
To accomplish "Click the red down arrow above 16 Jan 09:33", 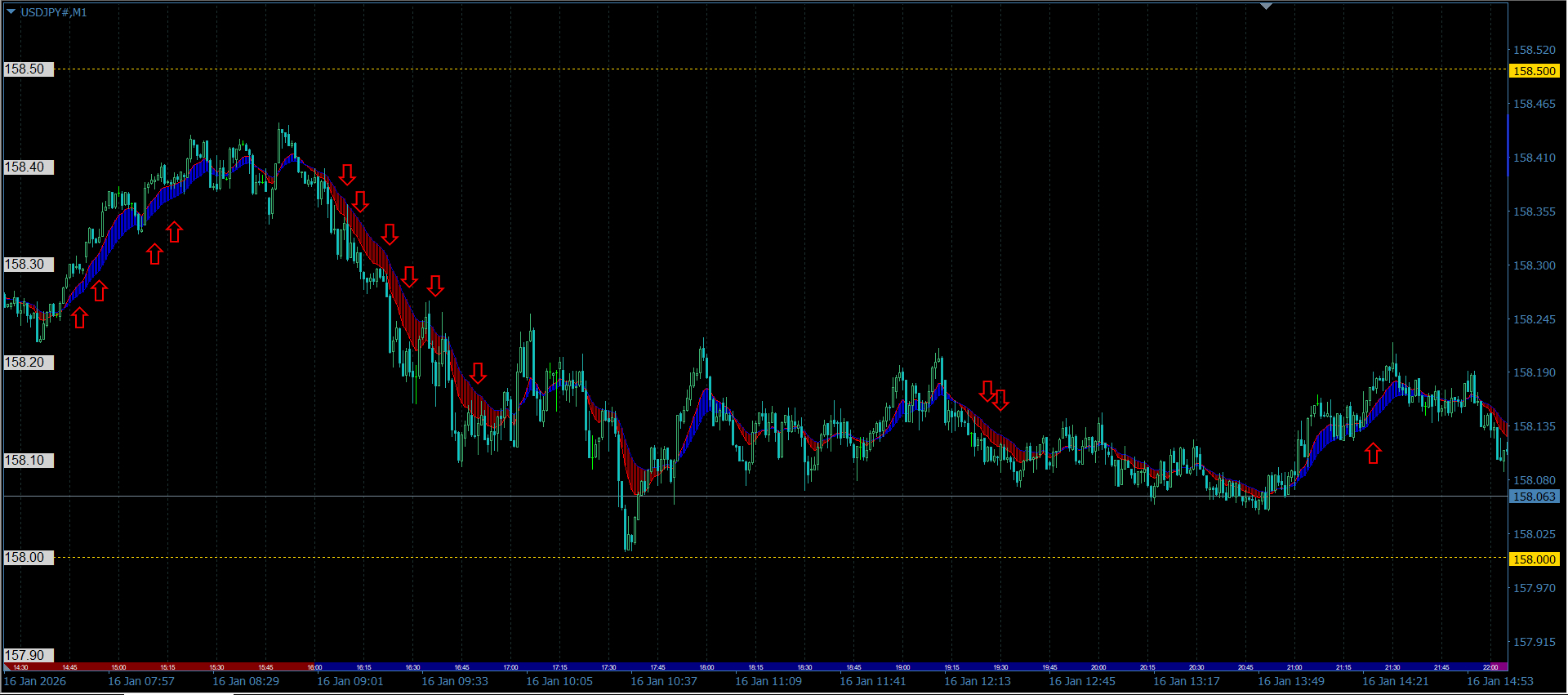I will click(479, 373).
